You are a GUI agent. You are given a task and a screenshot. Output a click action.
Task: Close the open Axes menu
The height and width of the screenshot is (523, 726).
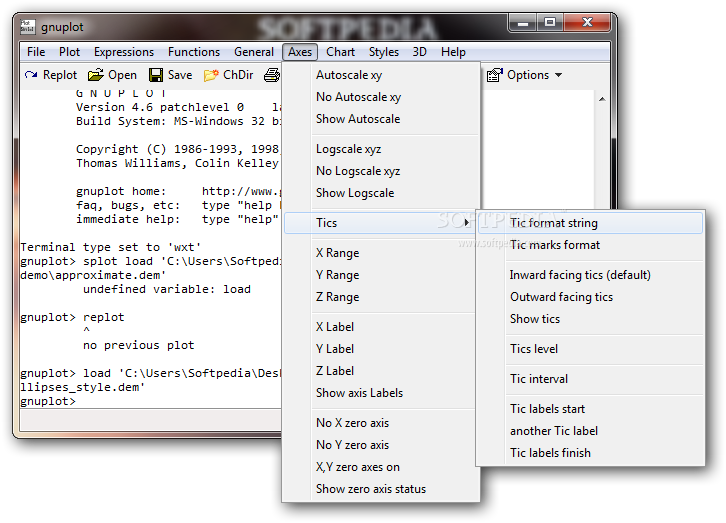pos(300,52)
